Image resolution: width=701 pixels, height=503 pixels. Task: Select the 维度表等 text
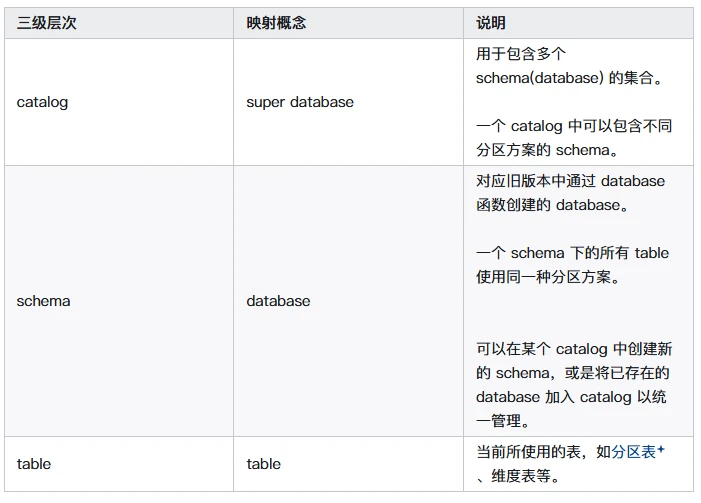click(520, 476)
